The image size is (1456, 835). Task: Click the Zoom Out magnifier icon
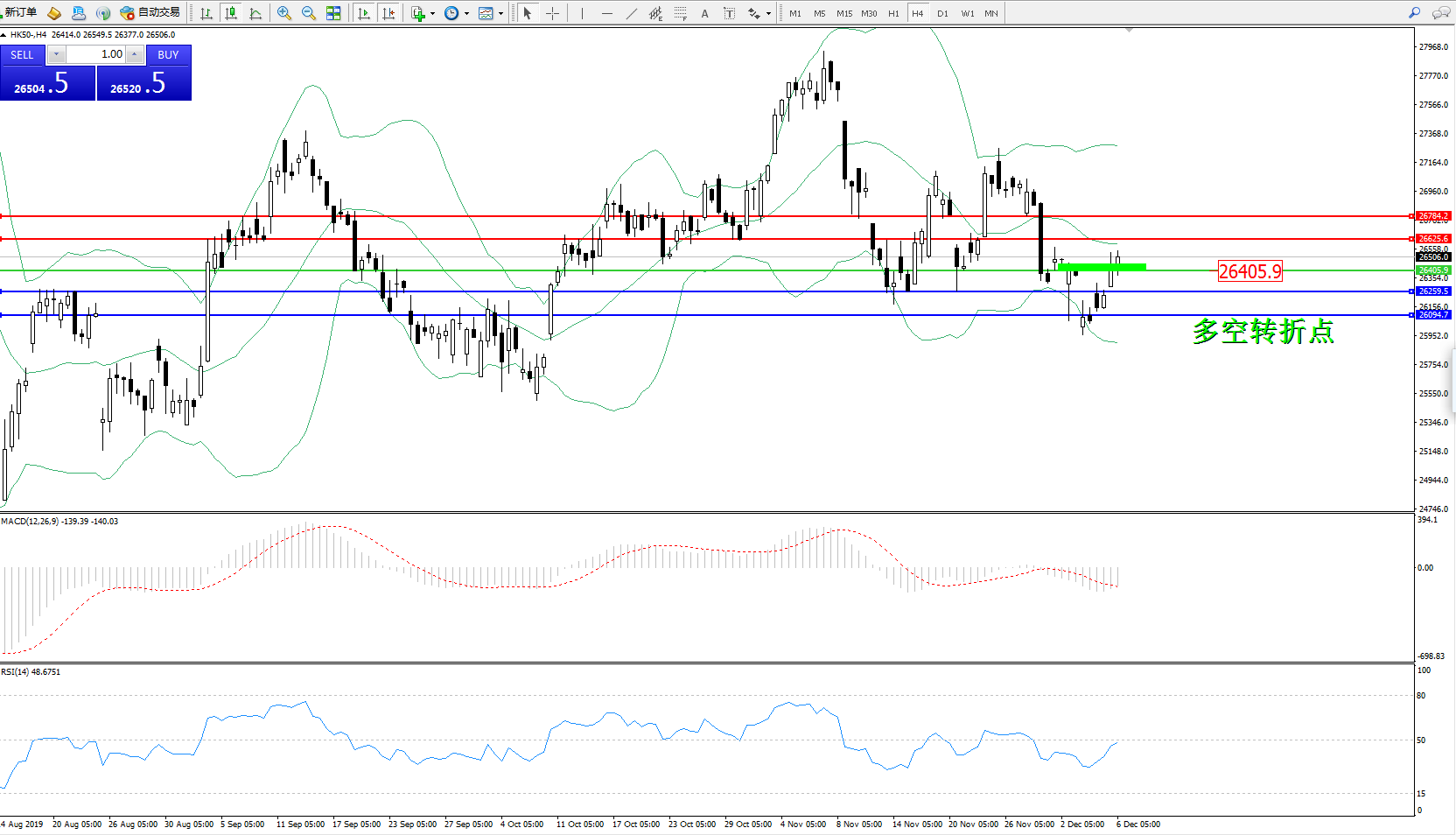point(309,13)
